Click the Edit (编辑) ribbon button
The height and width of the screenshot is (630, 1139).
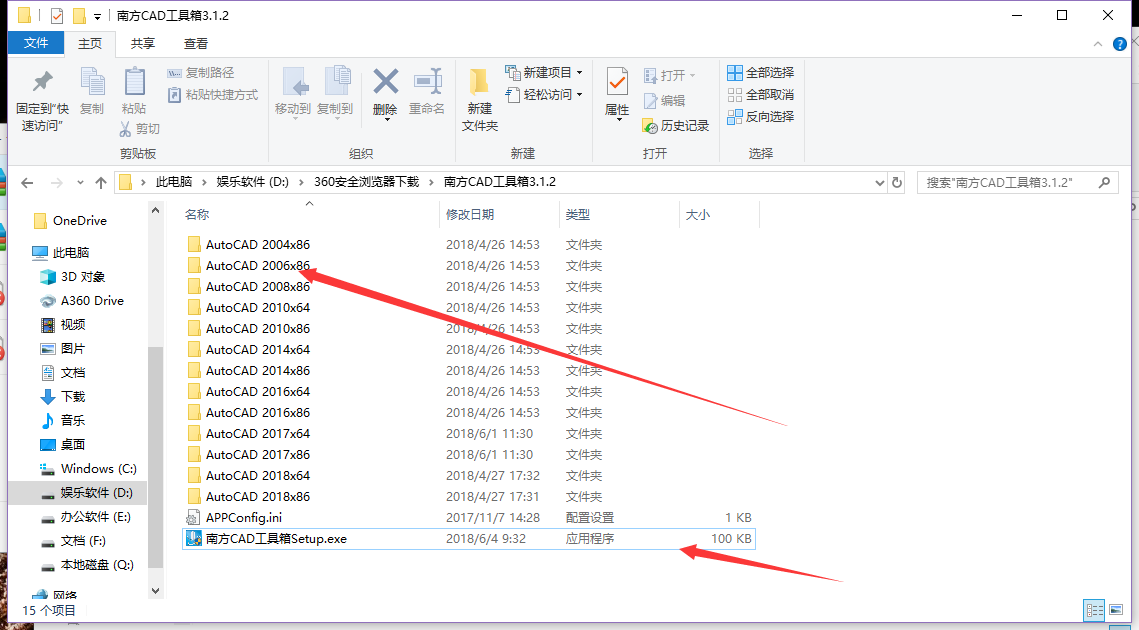pos(665,100)
